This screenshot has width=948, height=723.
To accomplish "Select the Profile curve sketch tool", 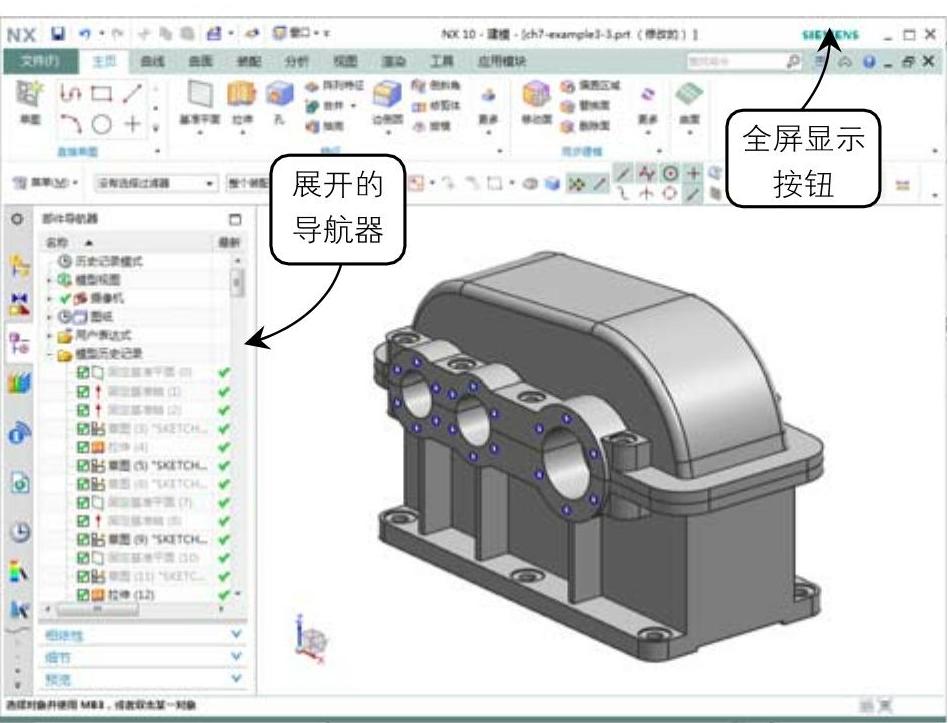I will pos(70,93).
